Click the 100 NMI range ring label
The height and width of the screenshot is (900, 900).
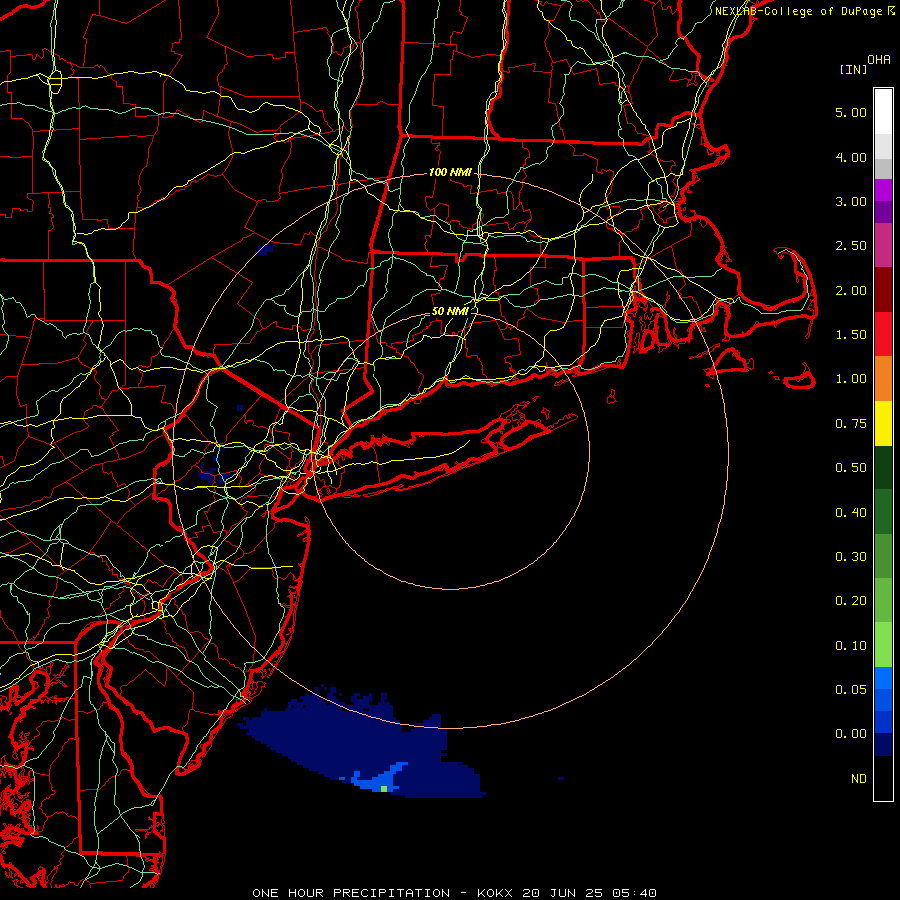(x=450, y=172)
